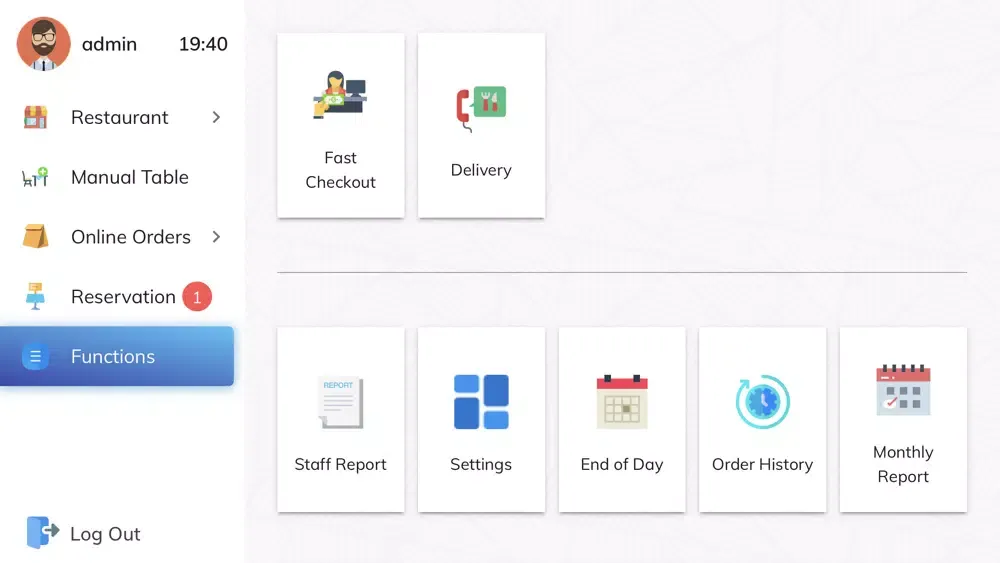Click the Log Out text label
1000x563 pixels.
105,534
